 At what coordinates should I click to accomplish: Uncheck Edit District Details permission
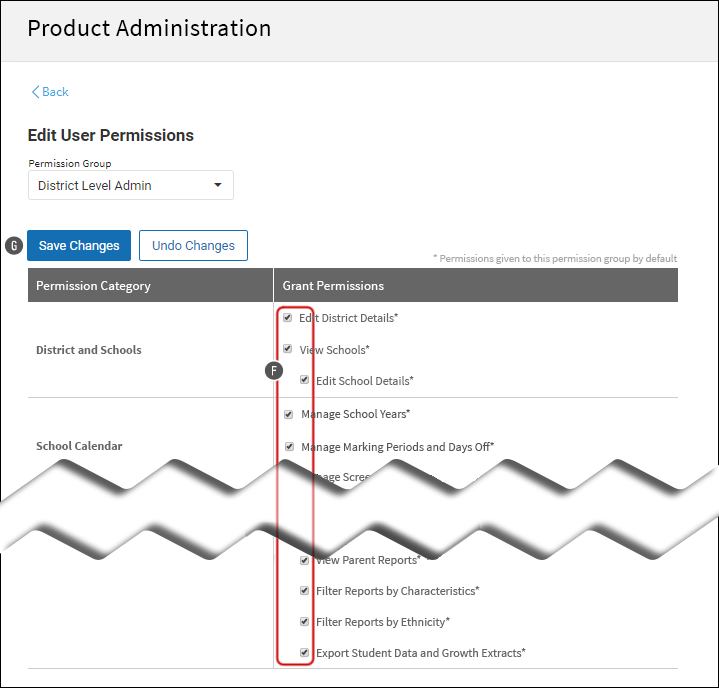(288, 317)
